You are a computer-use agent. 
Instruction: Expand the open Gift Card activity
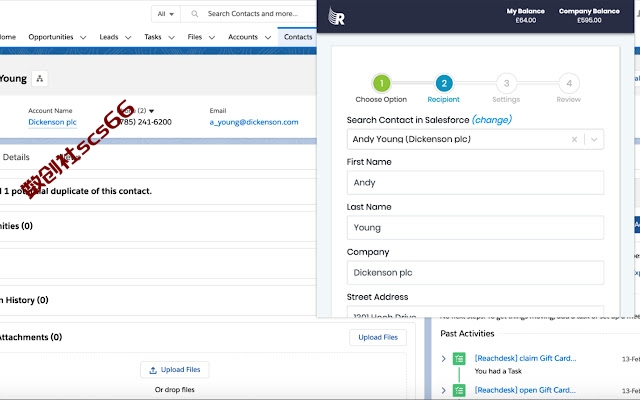443,391
